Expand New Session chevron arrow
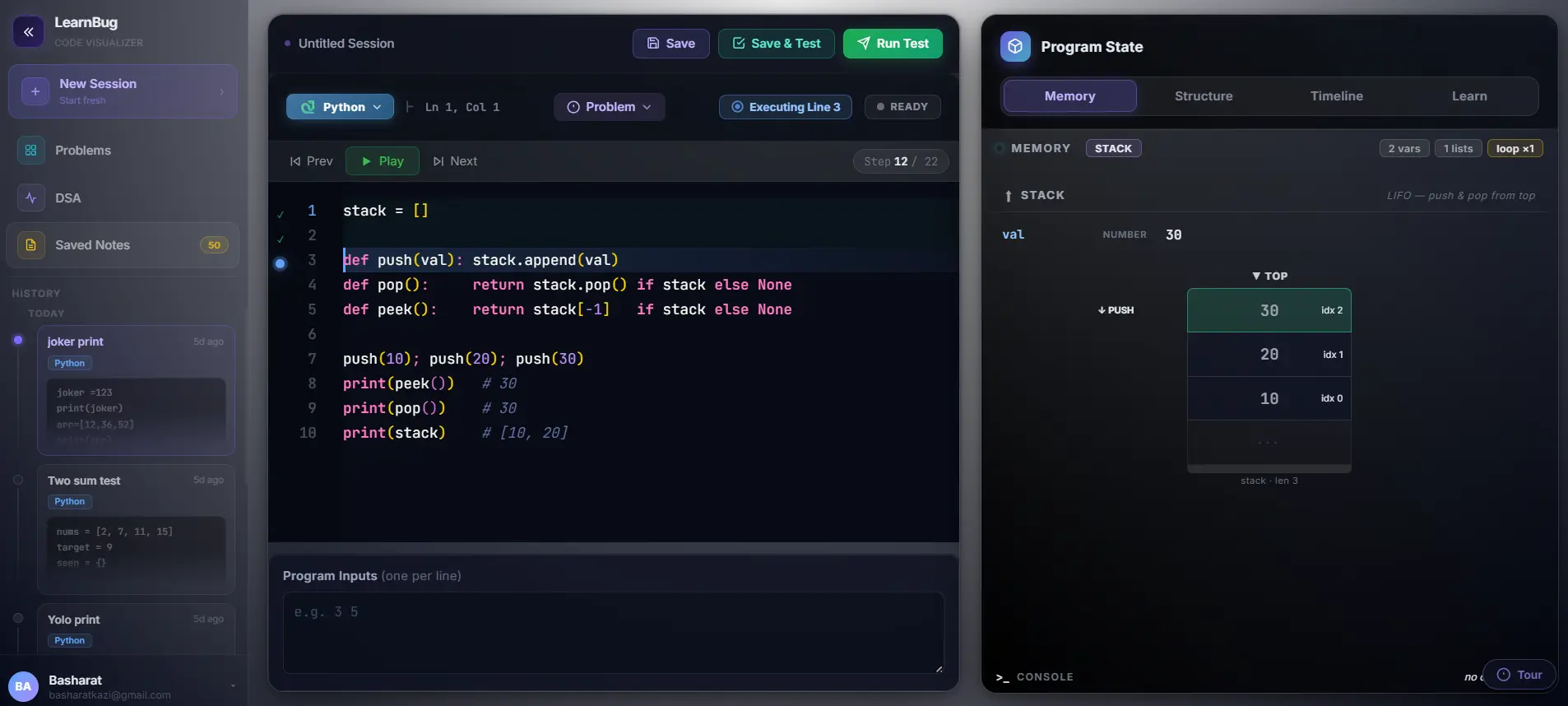 point(221,92)
